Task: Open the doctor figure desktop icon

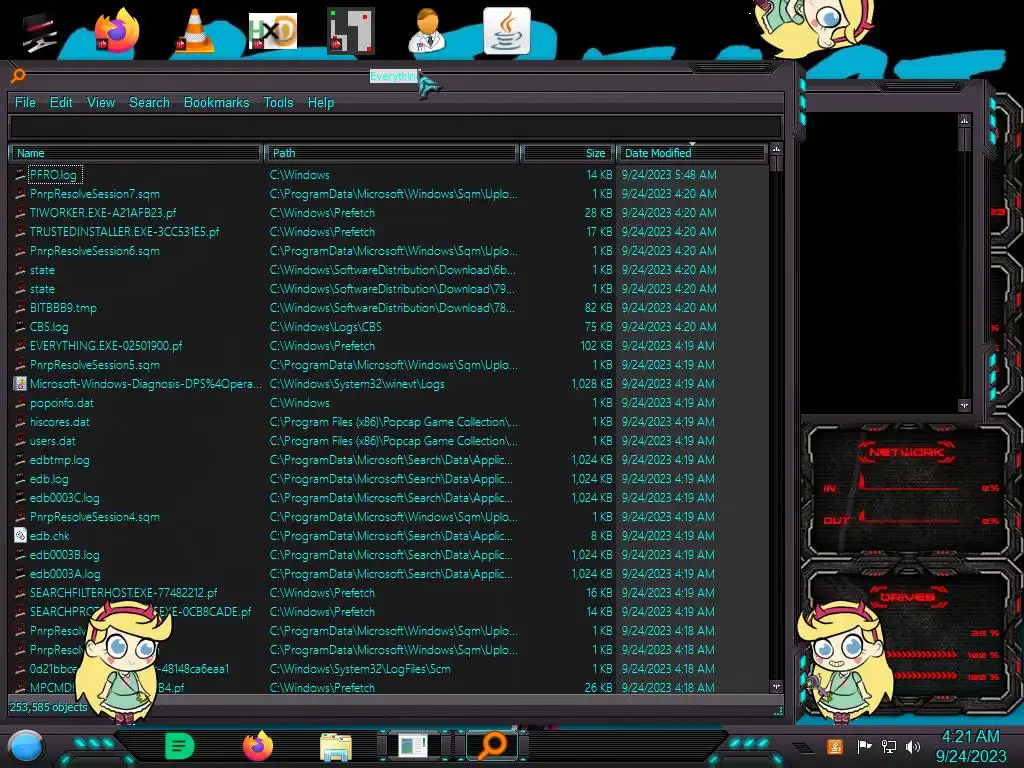Action: coord(427,31)
